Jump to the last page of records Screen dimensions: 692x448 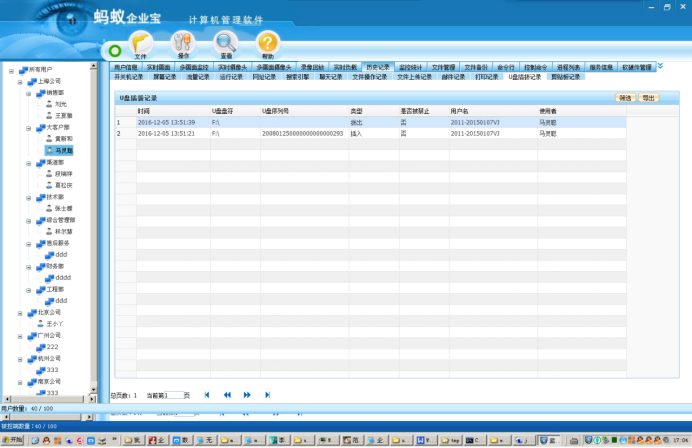pyautogui.click(x=267, y=395)
